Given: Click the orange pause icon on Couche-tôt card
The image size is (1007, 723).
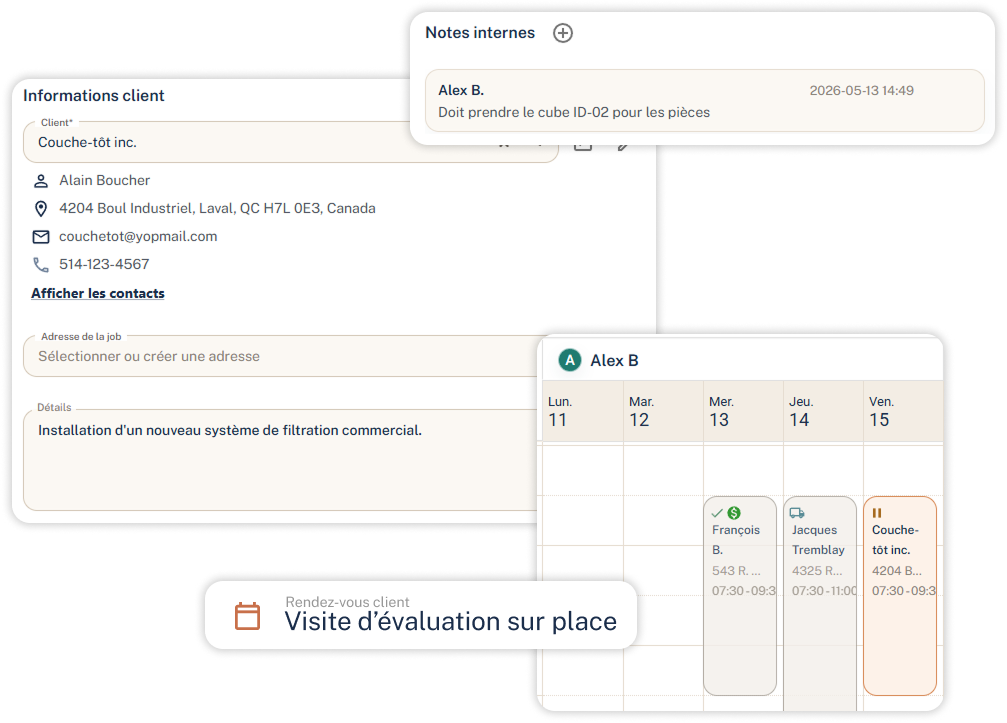Looking at the screenshot, I should coord(877,513).
